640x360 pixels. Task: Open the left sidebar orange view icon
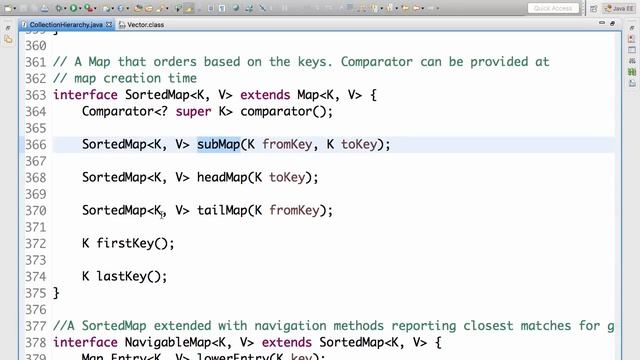(x=8, y=39)
